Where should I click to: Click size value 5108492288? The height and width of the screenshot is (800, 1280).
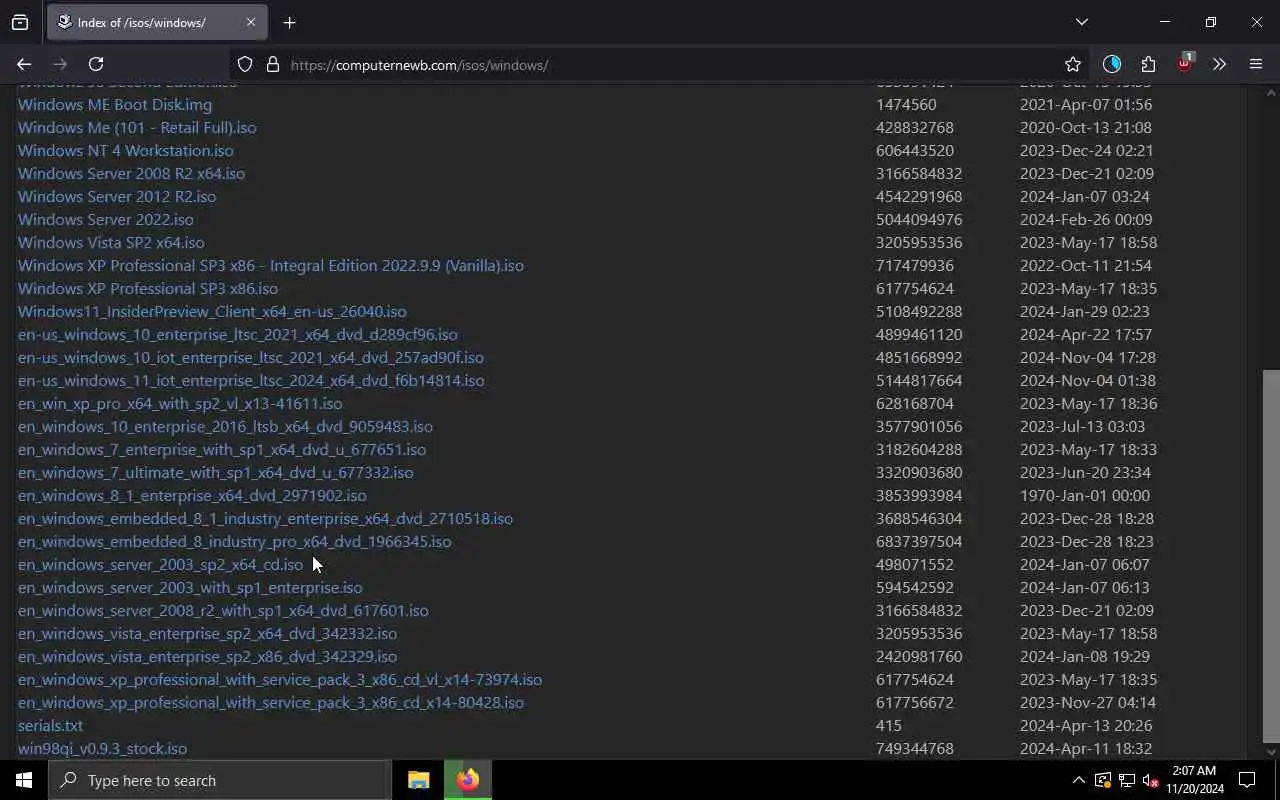coord(919,311)
